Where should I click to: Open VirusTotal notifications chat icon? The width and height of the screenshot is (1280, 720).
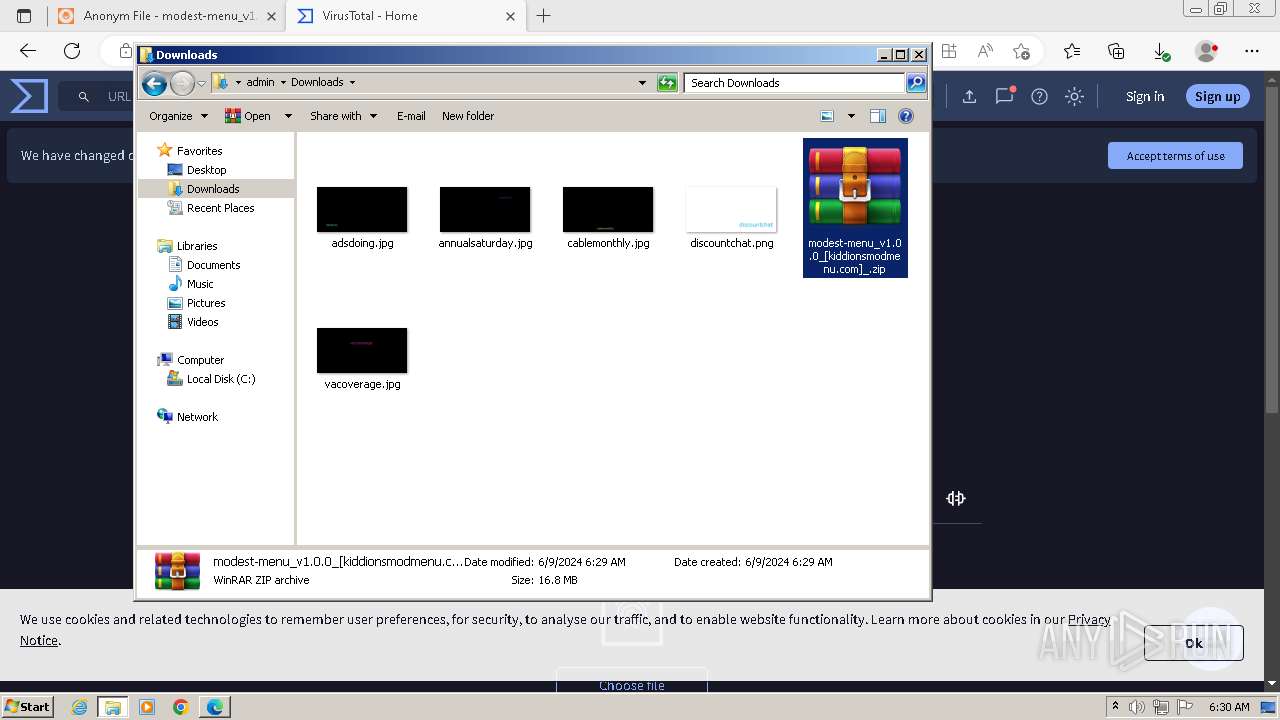click(1004, 96)
